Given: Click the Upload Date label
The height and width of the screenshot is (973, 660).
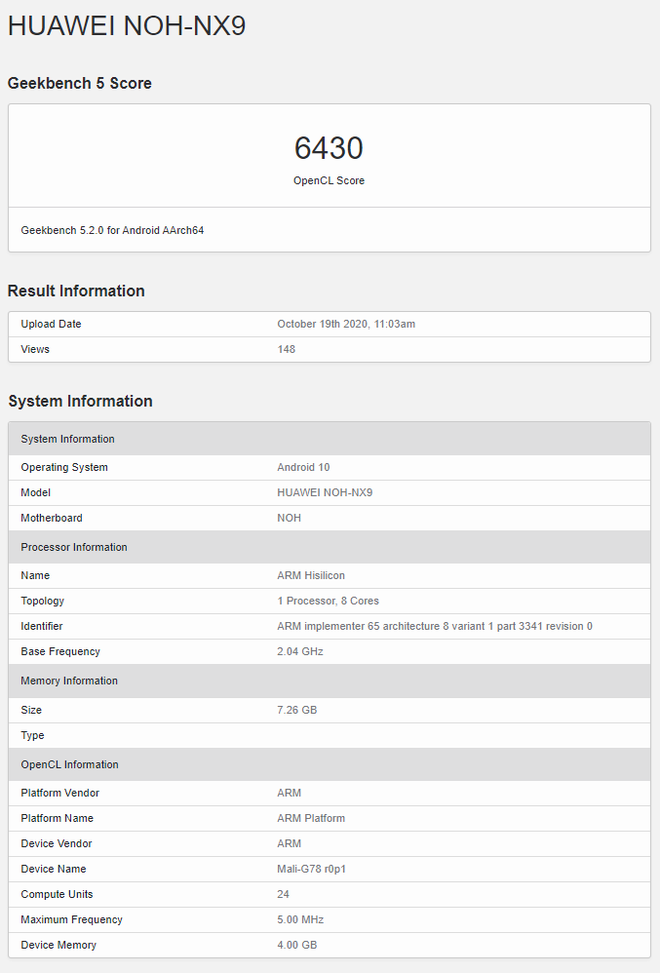Looking at the screenshot, I should 51,324.
